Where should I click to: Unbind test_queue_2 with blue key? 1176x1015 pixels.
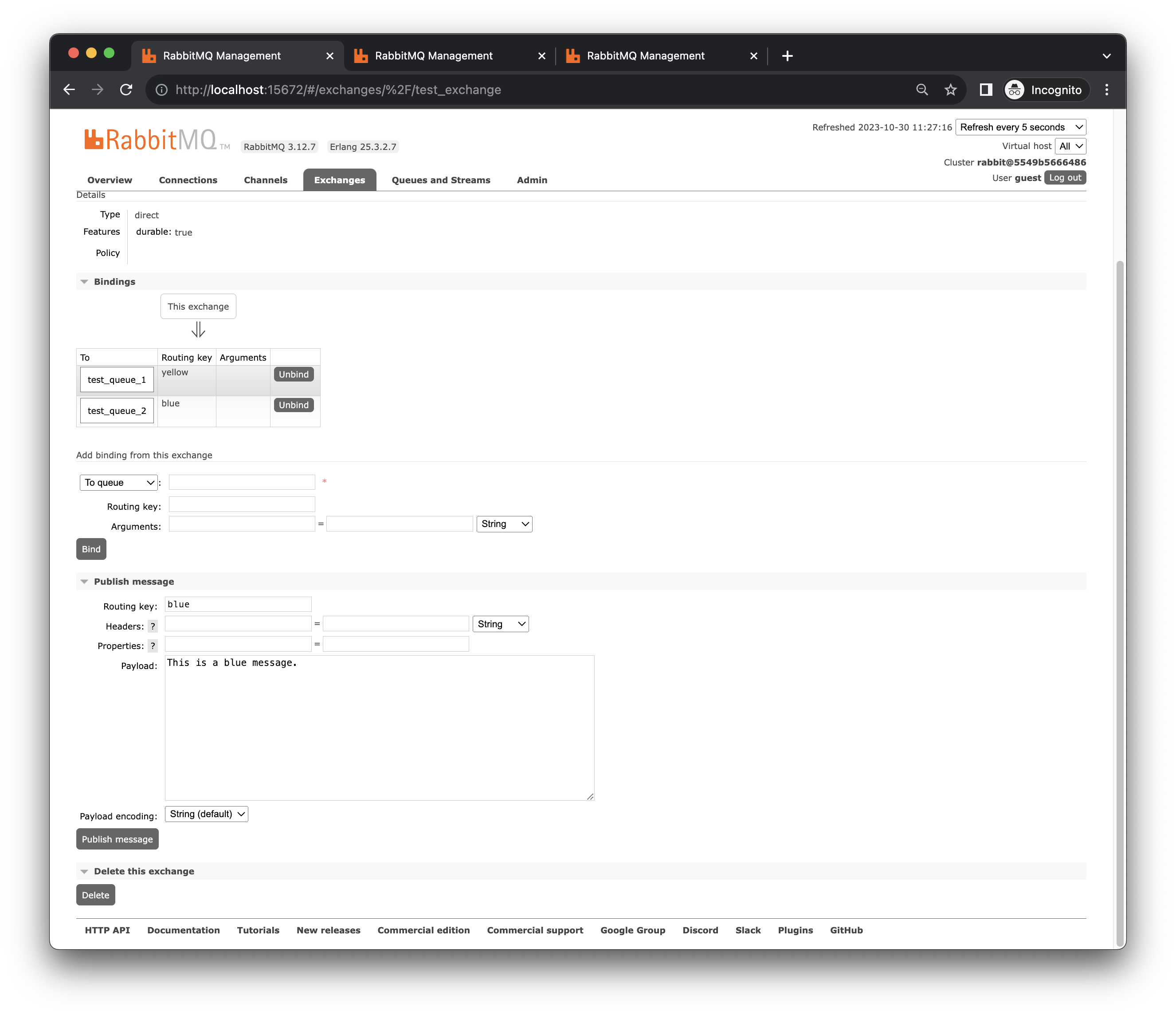(294, 405)
